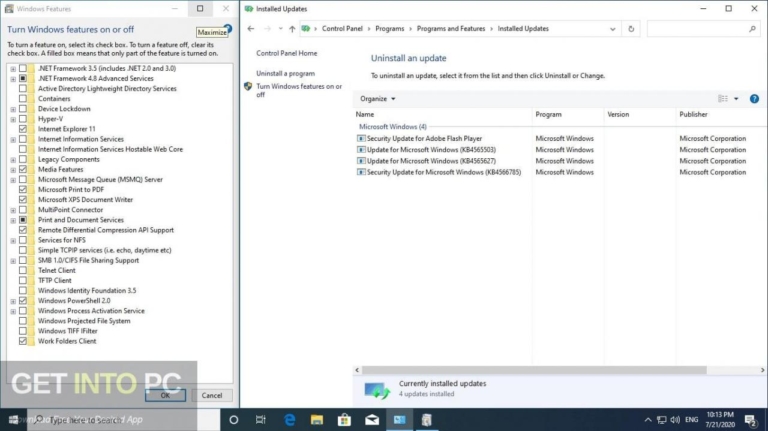The width and height of the screenshot is (768, 431).
Task: Click icon of Update KB4565503 row
Action: coord(361,150)
